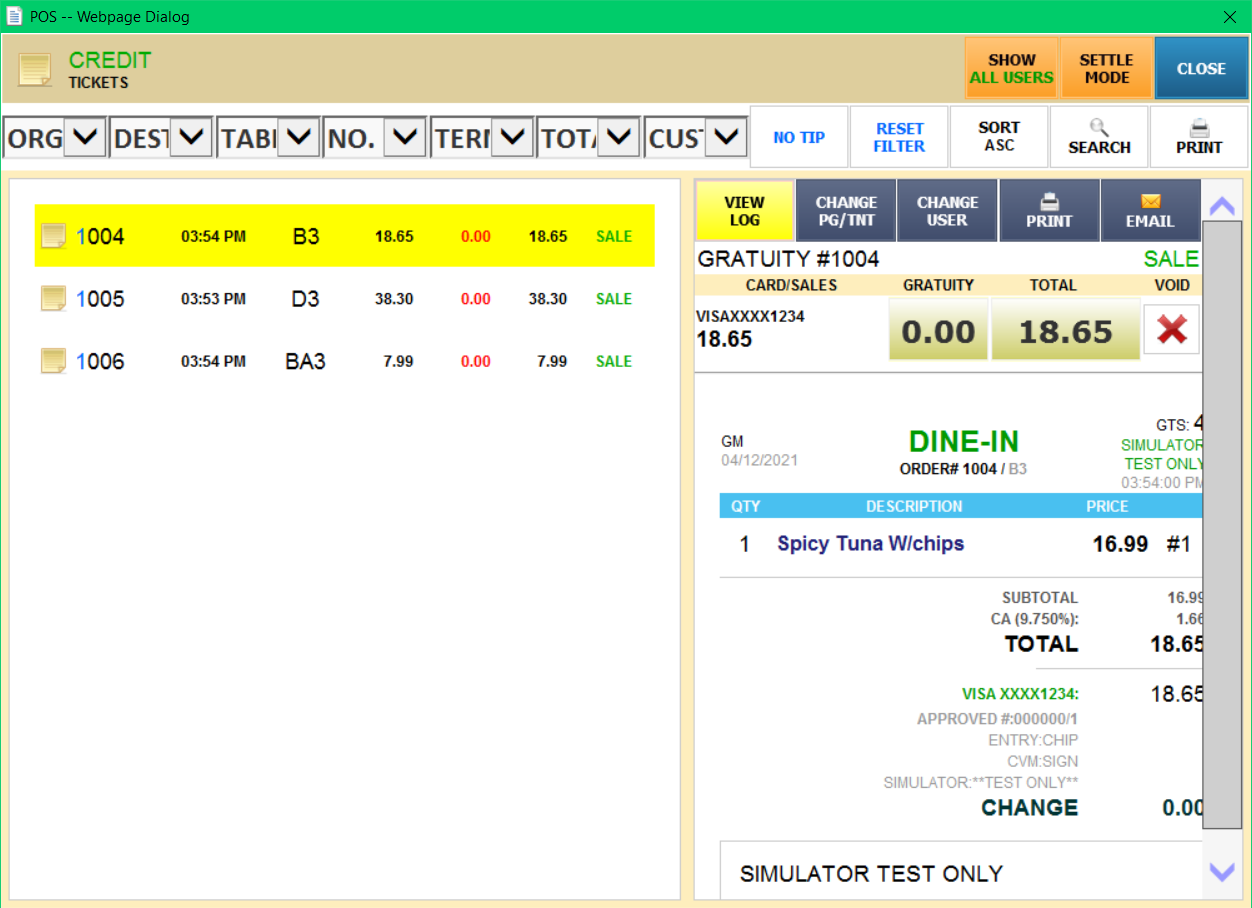Screen dimensions: 1252x908
Task: Click Change User button
Action: pyautogui.click(x=947, y=211)
